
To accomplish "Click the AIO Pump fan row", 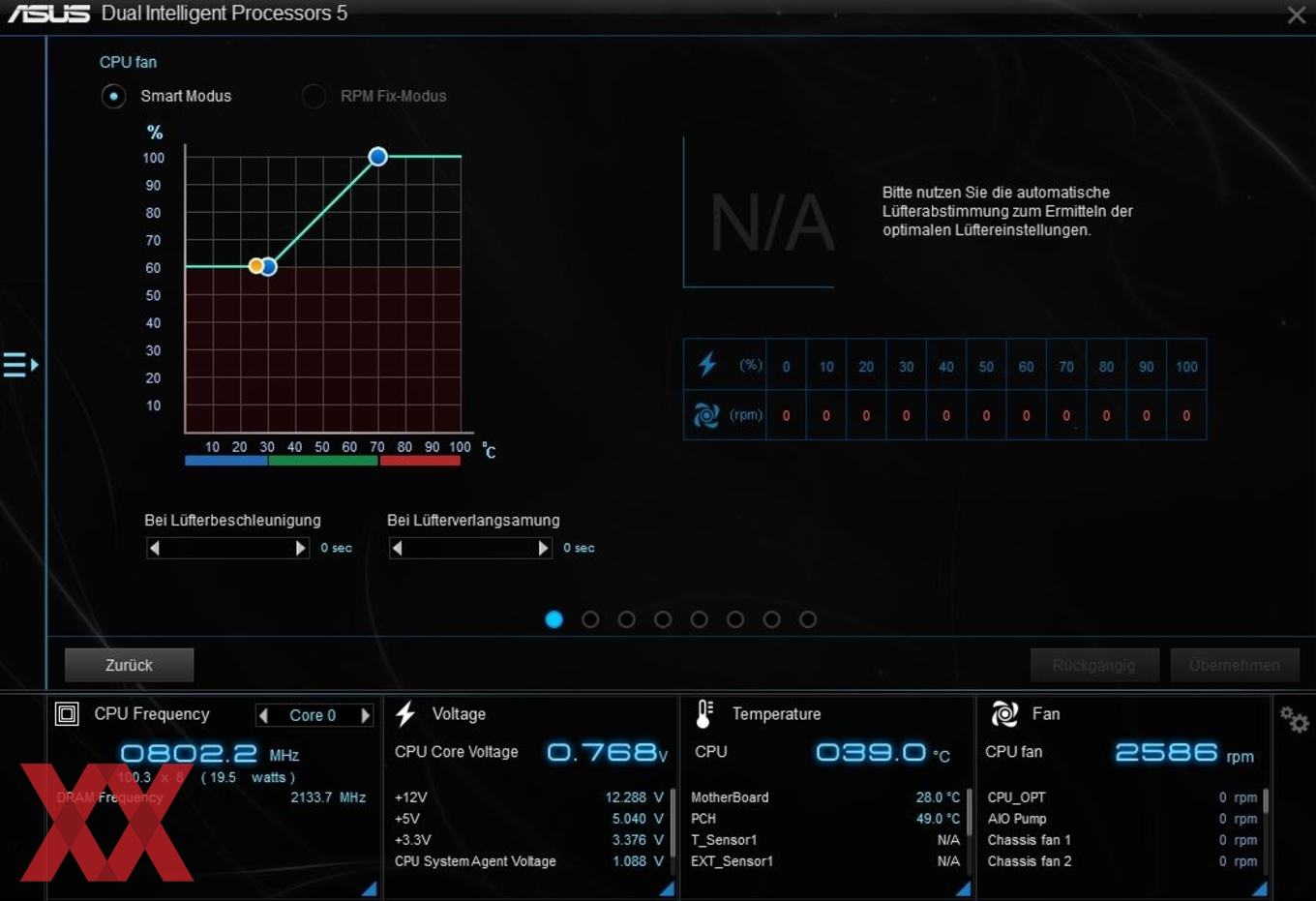I will [1122, 819].
